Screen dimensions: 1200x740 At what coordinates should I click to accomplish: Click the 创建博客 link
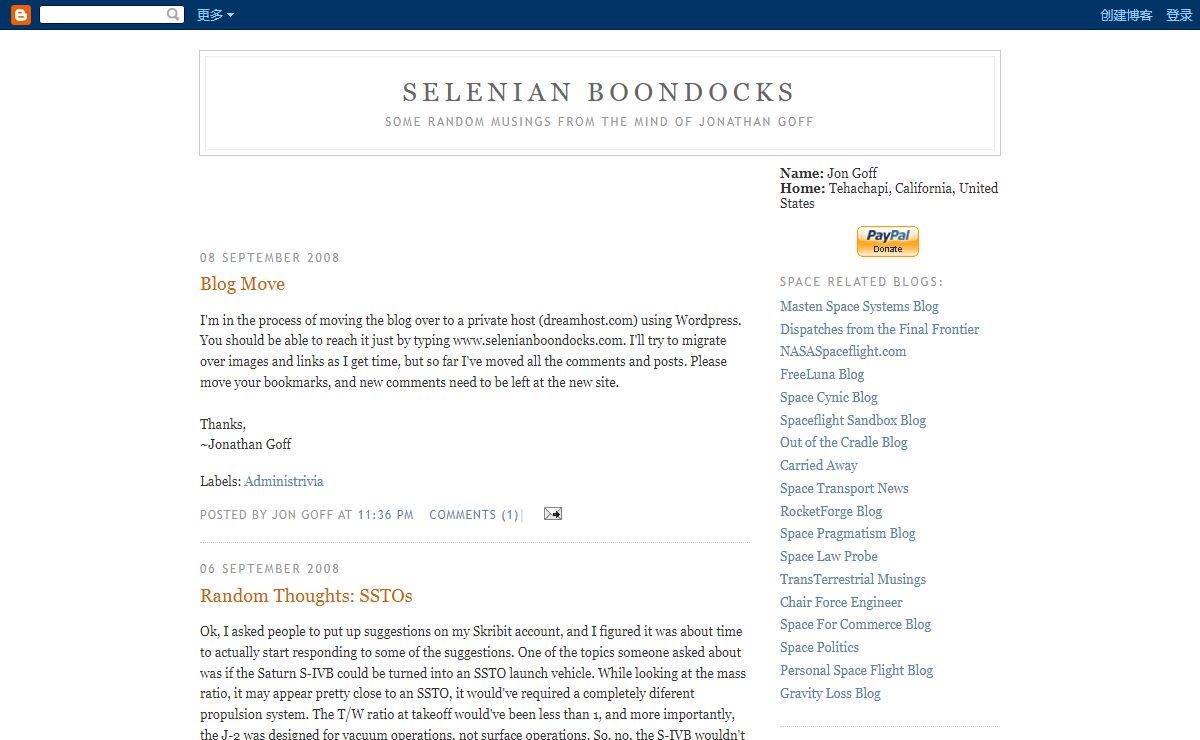[x=1126, y=15]
